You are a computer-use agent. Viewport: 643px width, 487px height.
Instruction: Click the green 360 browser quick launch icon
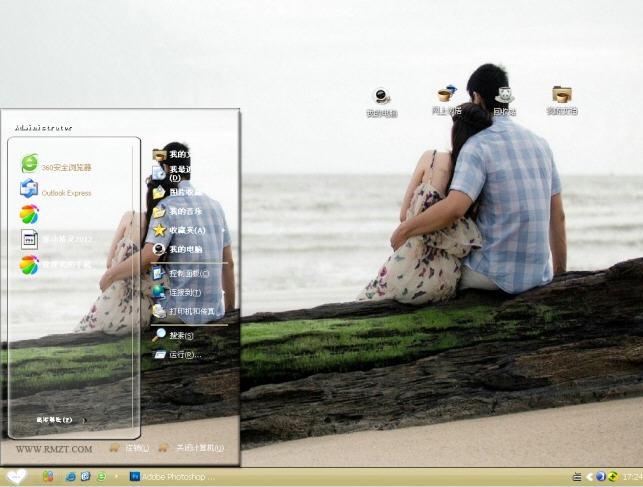coord(101,477)
